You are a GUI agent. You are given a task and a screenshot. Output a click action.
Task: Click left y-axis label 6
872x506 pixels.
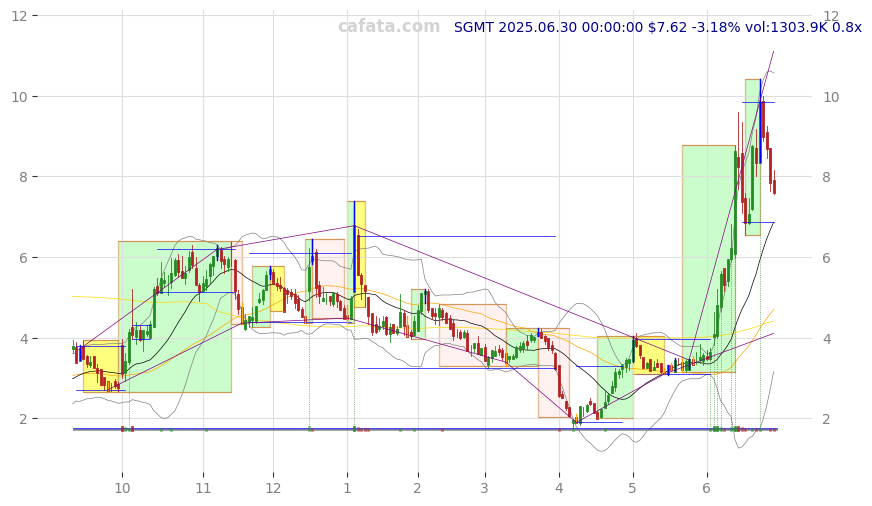[24, 257]
